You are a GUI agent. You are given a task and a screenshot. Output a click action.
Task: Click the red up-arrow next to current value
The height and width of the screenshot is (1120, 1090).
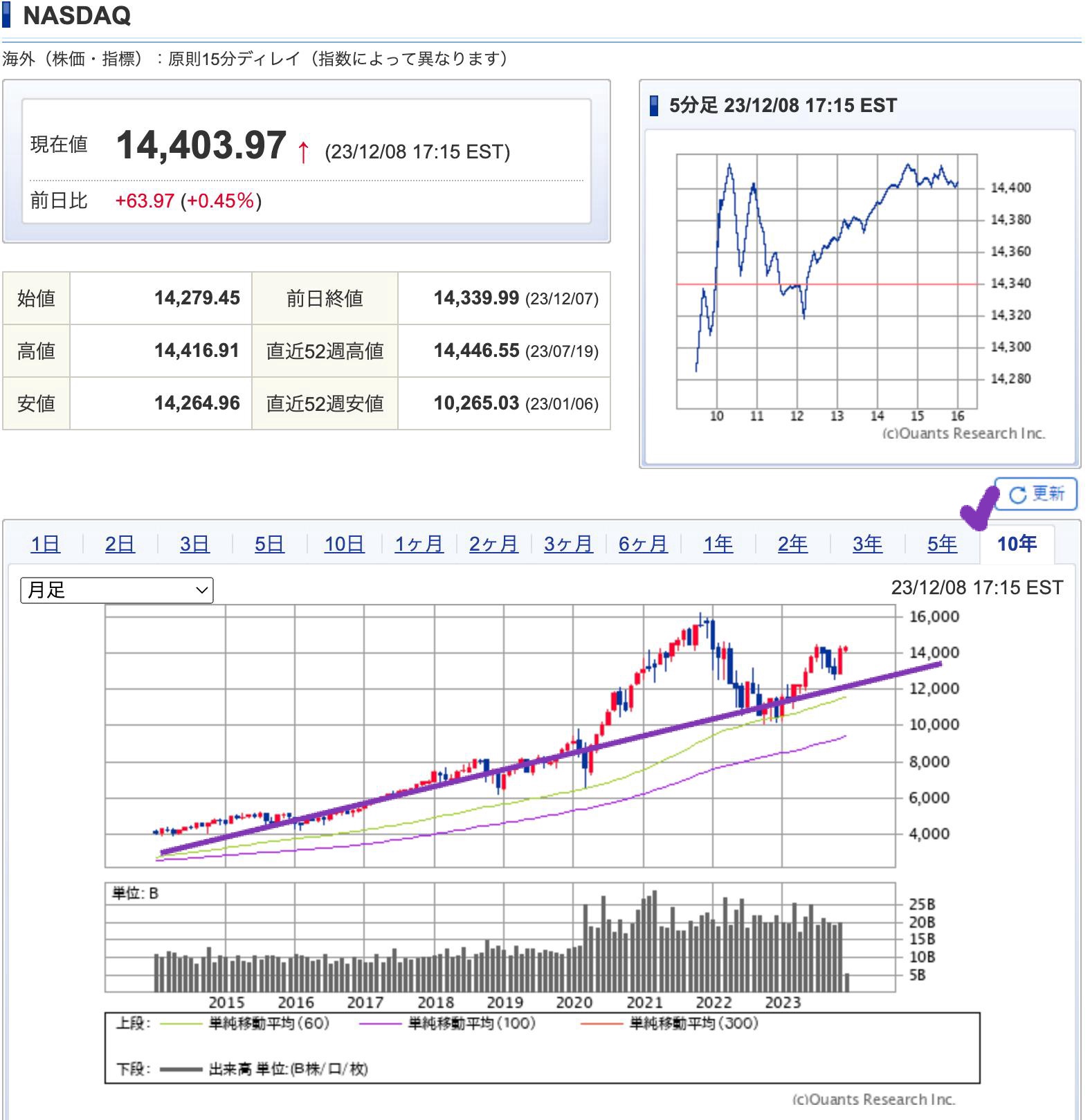pos(303,152)
